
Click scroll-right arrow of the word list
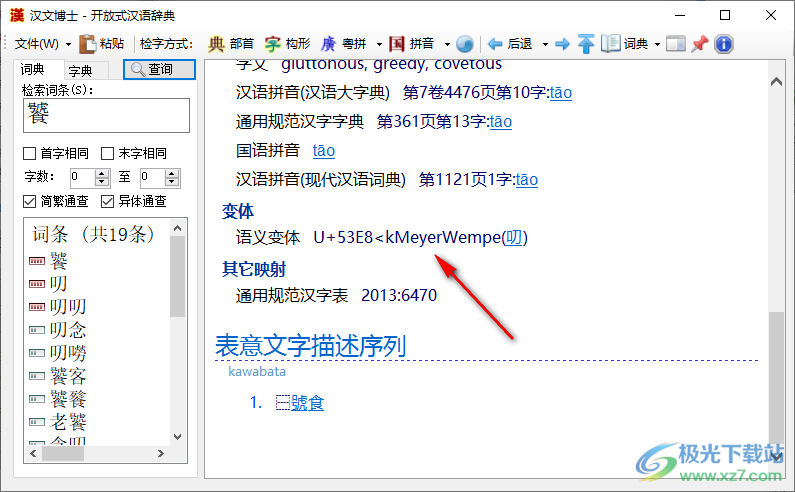pos(161,453)
